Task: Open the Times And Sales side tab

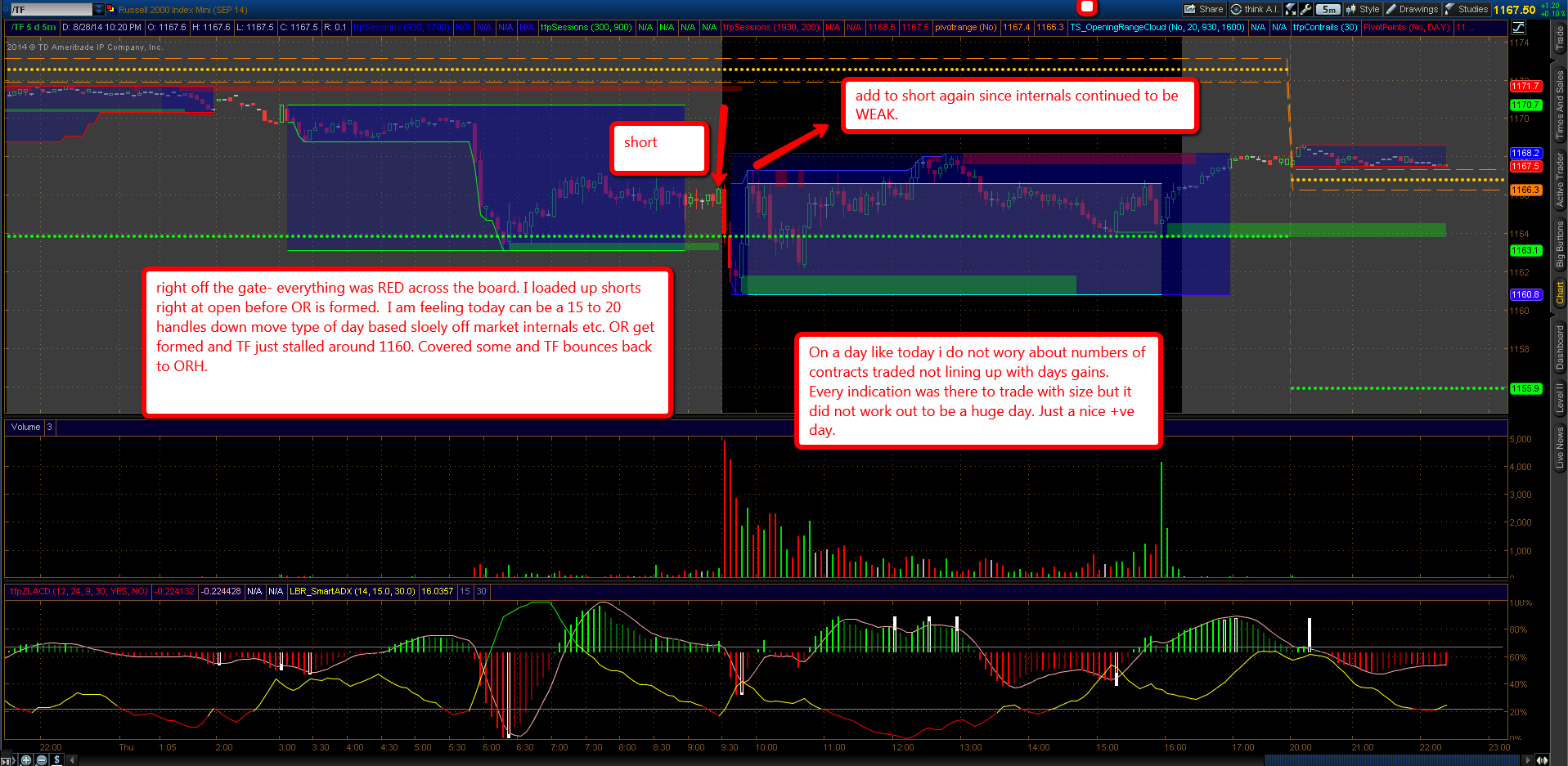Action: click(x=1559, y=104)
